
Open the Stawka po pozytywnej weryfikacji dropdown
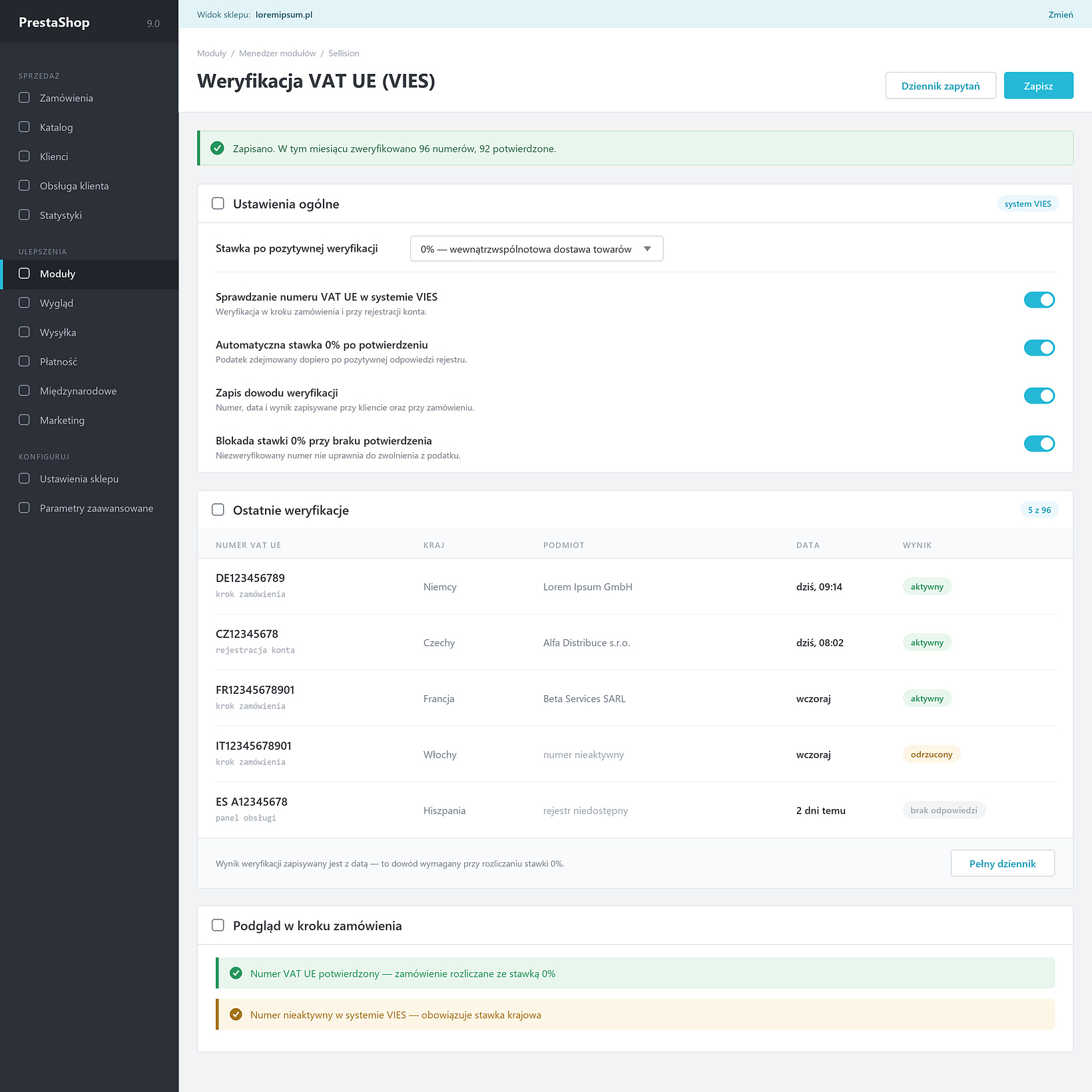[537, 249]
